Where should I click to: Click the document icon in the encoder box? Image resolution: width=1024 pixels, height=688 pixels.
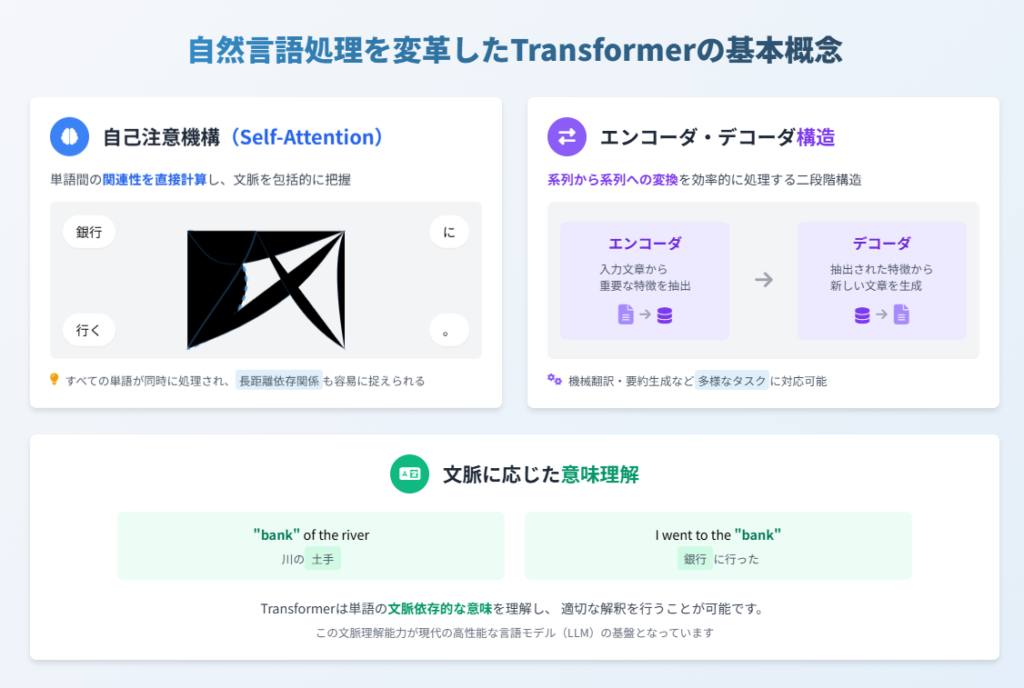tap(626, 315)
